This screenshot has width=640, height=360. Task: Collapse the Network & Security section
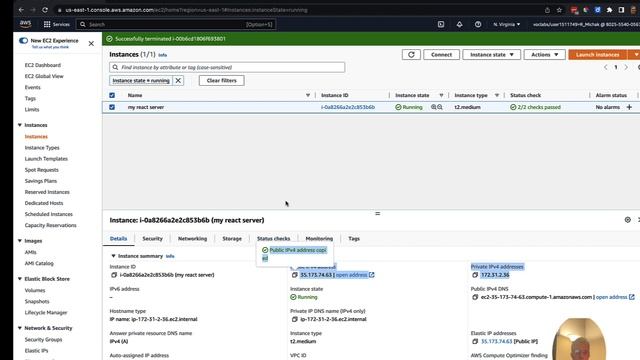point(20,328)
